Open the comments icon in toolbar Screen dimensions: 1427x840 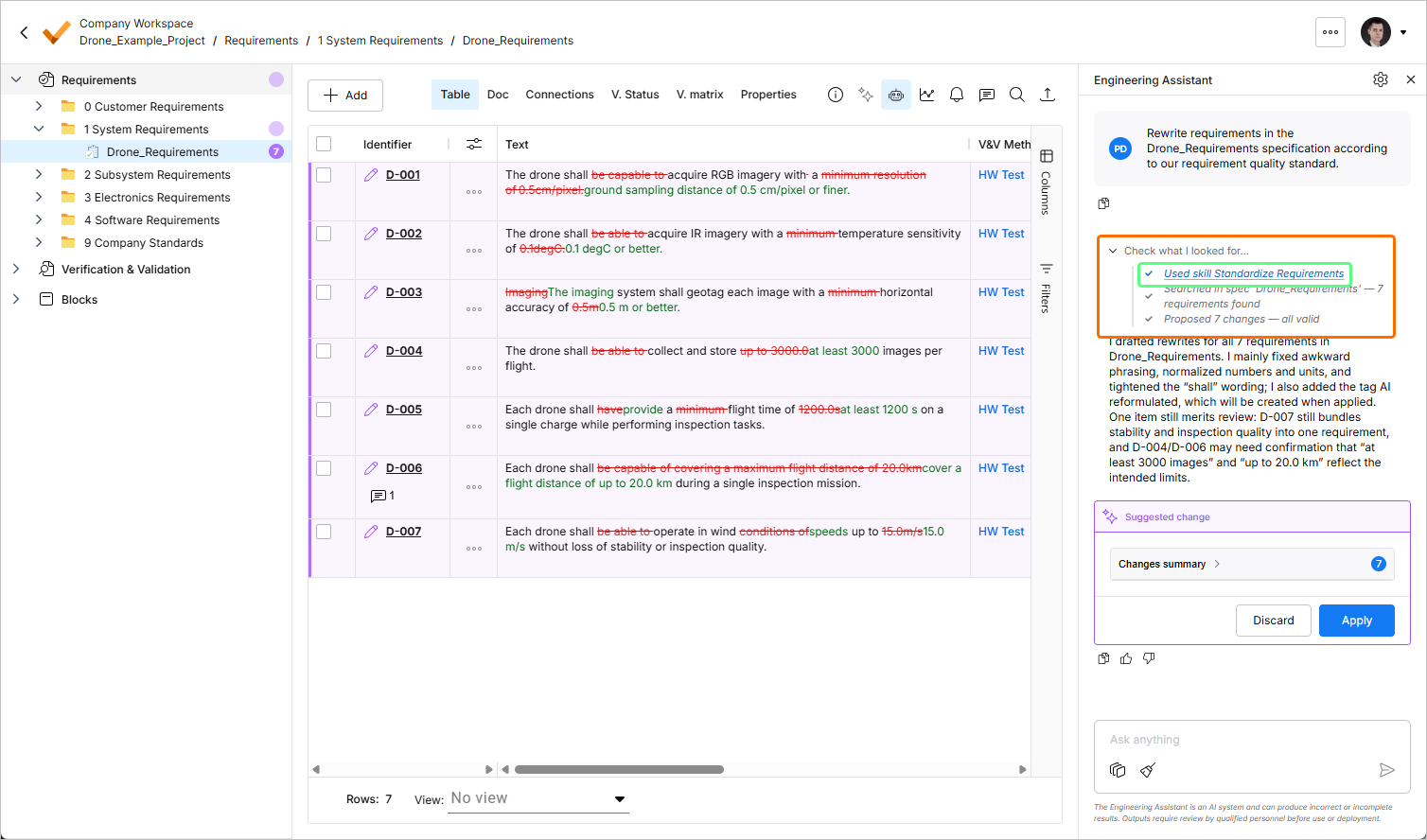click(987, 95)
